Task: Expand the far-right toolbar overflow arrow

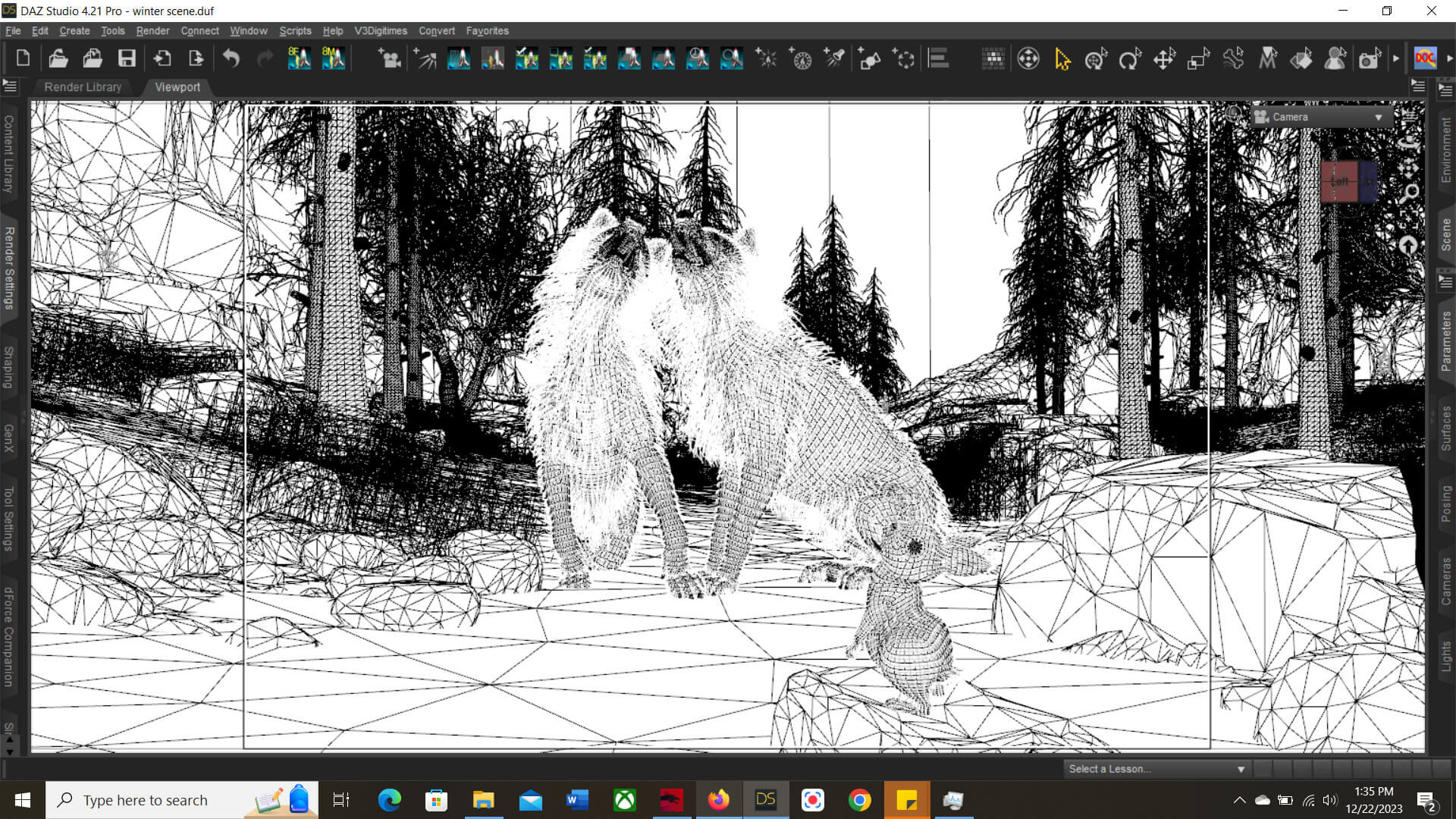Action: tap(1449, 58)
